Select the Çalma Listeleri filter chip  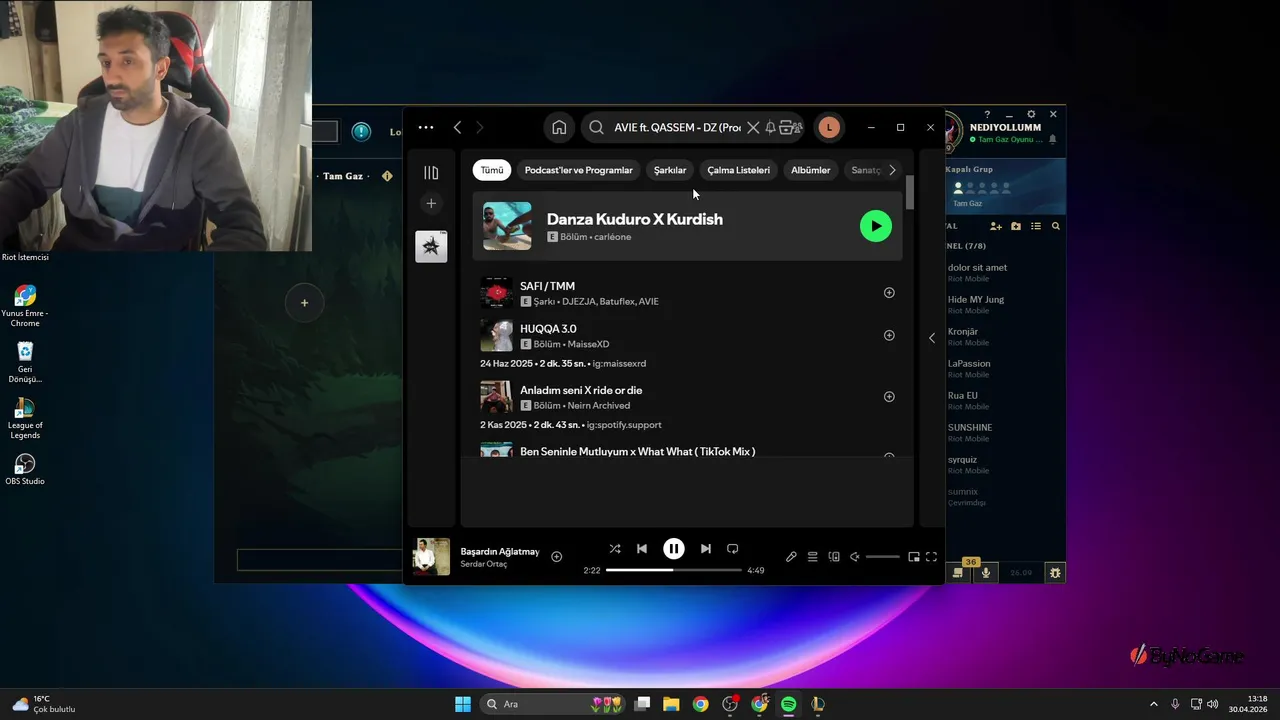739,170
